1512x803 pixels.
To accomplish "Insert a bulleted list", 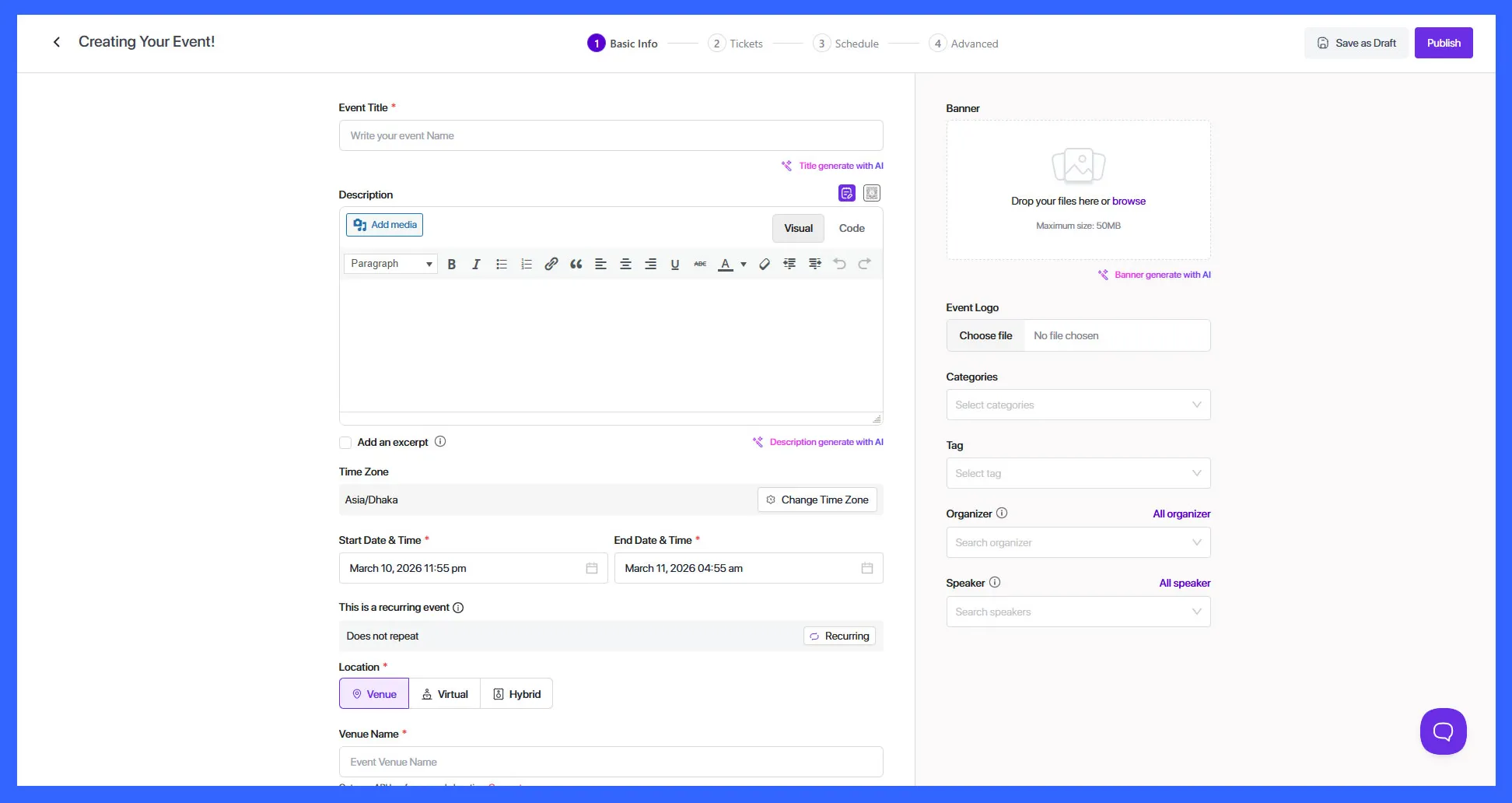I will (502, 265).
